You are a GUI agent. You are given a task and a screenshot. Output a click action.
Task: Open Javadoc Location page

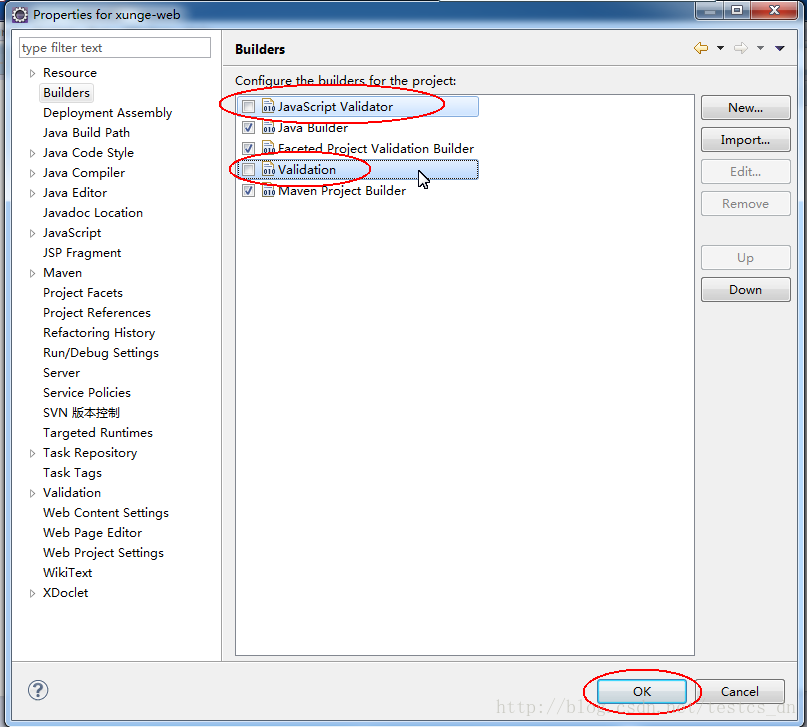point(93,213)
